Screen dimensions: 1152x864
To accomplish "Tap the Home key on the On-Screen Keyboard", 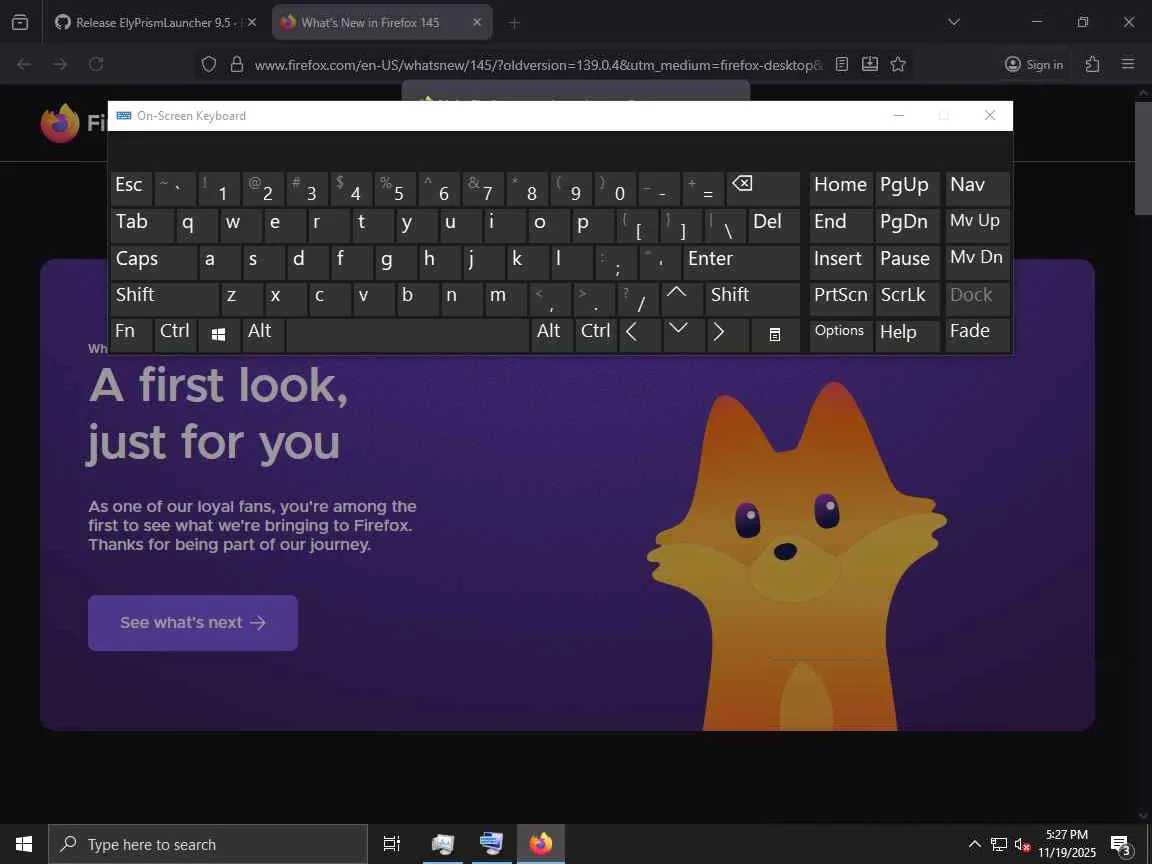I will click(x=840, y=189).
